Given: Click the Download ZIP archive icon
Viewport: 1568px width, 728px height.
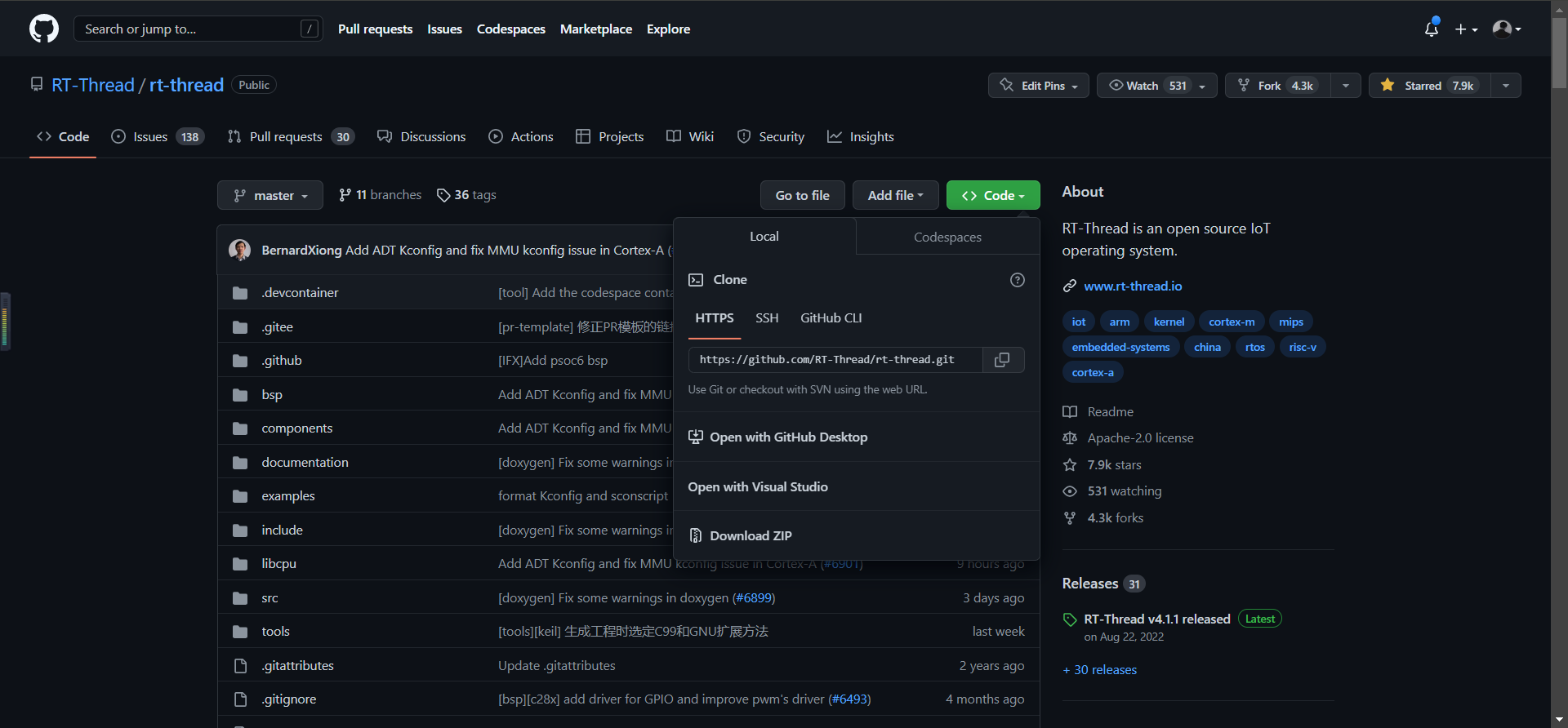Looking at the screenshot, I should pyautogui.click(x=696, y=536).
